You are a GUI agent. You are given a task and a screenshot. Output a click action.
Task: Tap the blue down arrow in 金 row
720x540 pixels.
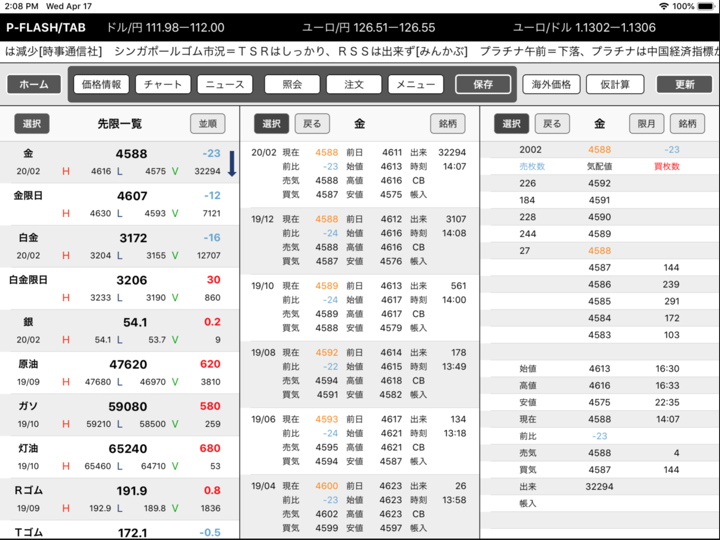pyautogui.click(x=231, y=163)
